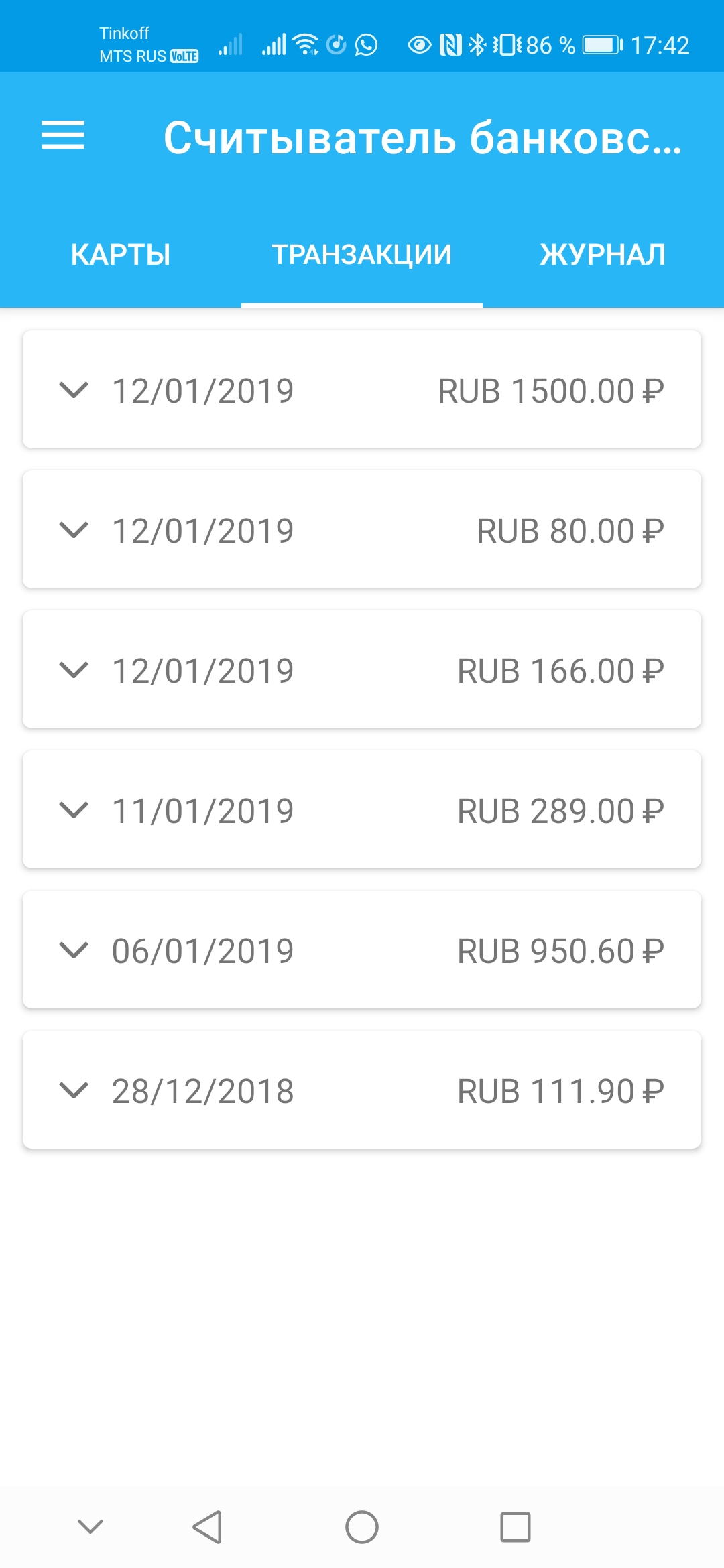Image resolution: width=724 pixels, height=1568 pixels.
Task: Switch to the ЖУРНАЛ tab
Action: (x=603, y=255)
